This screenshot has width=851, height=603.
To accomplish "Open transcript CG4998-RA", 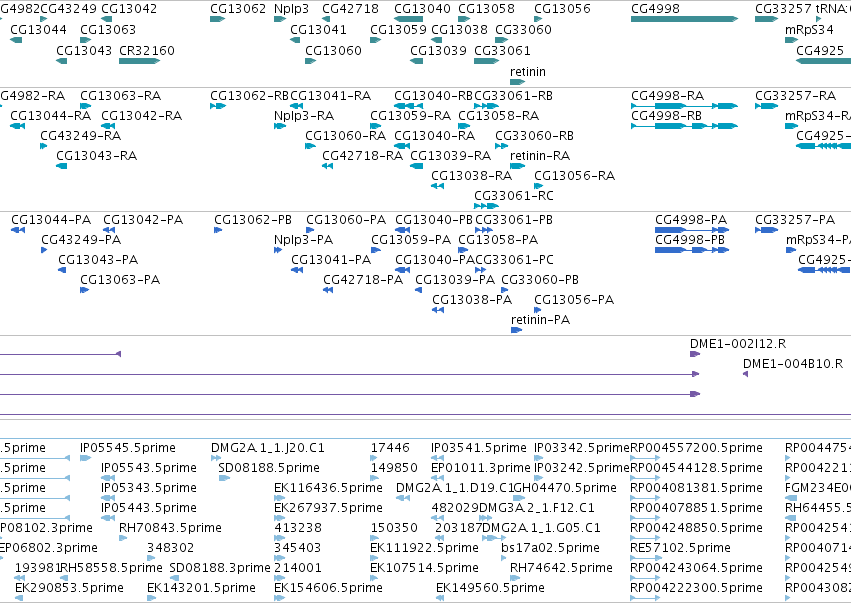I will [x=666, y=96].
